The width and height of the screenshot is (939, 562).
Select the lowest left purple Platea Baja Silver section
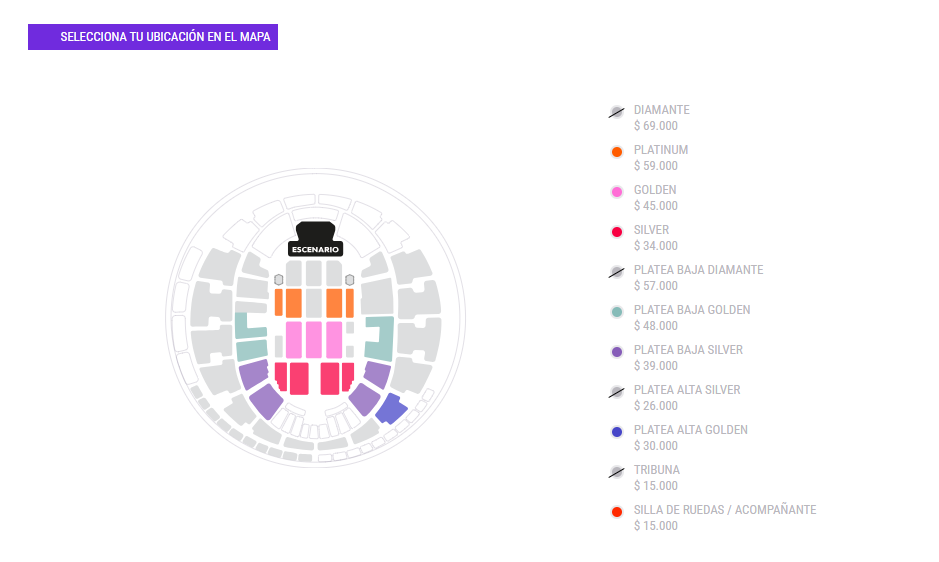266,401
